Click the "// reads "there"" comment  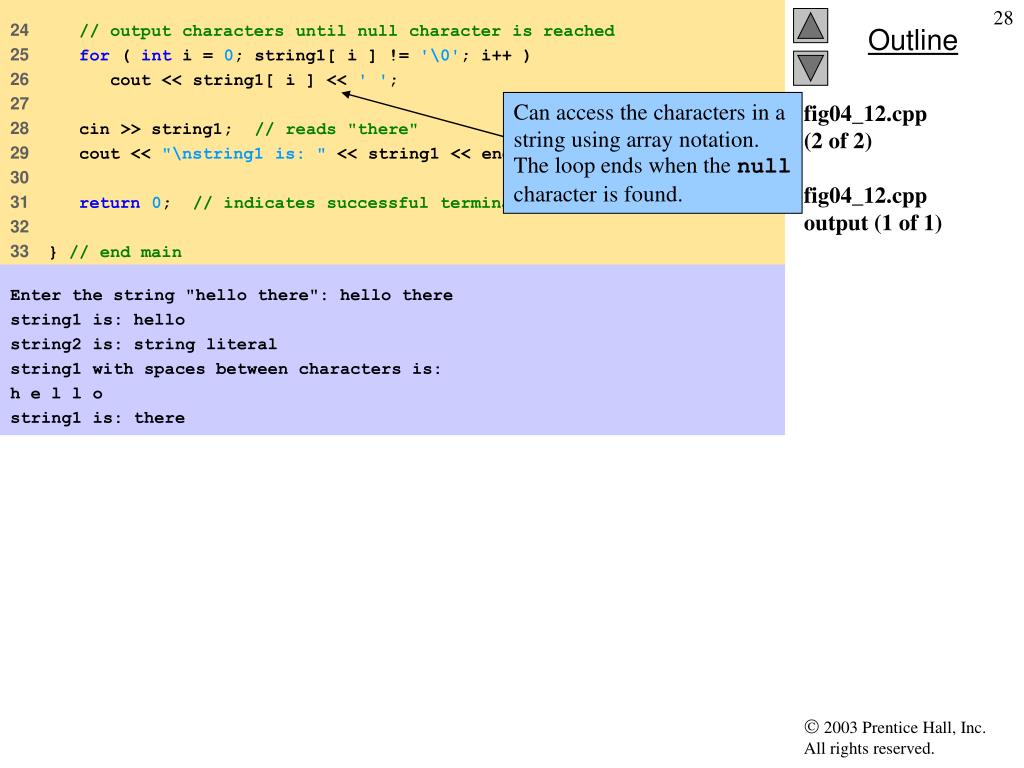[x=336, y=129]
